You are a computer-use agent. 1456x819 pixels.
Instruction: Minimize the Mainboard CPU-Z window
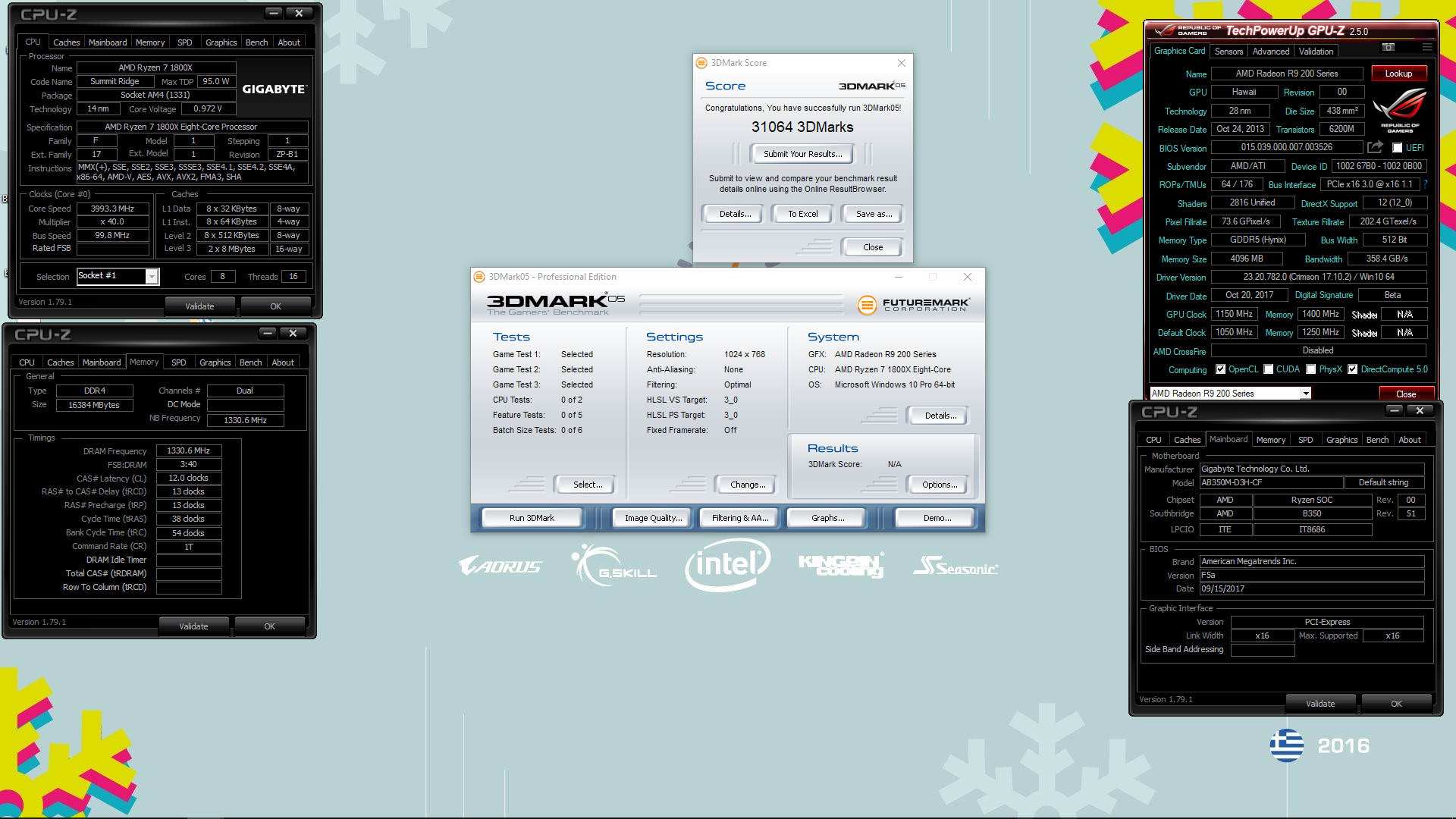click(1394, 410)
